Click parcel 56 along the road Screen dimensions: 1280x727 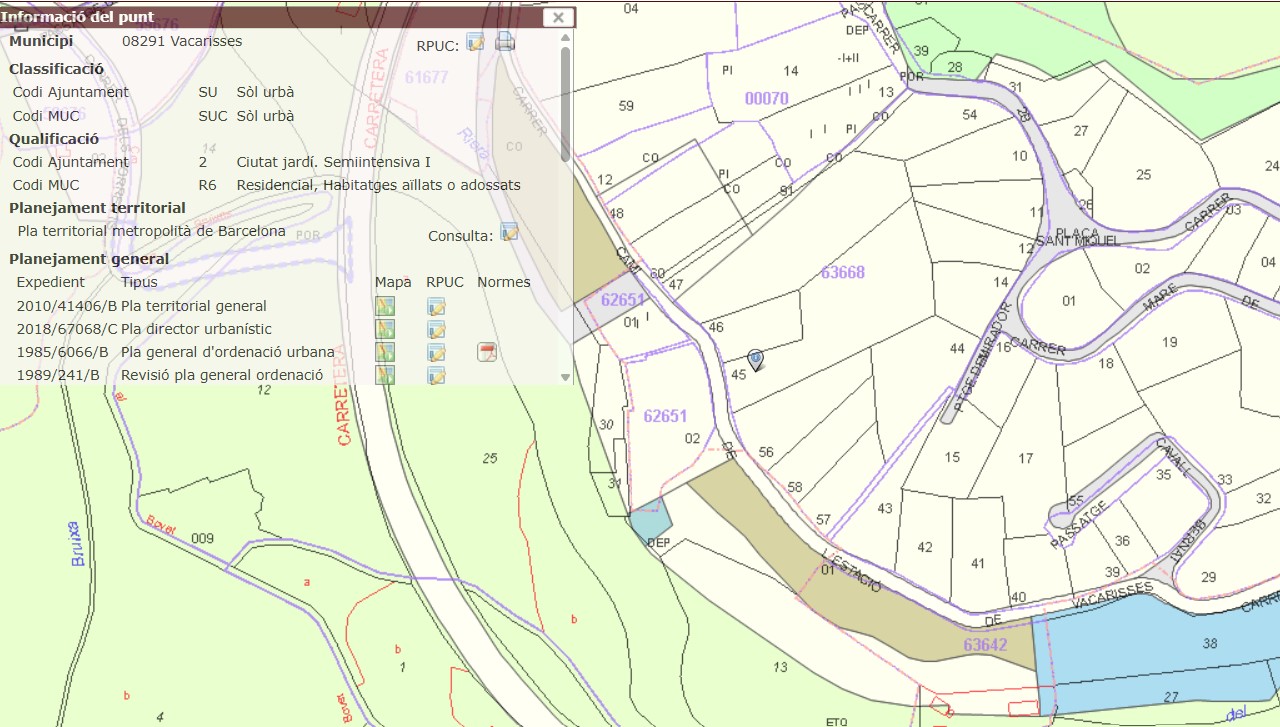(x=766, y=452)
